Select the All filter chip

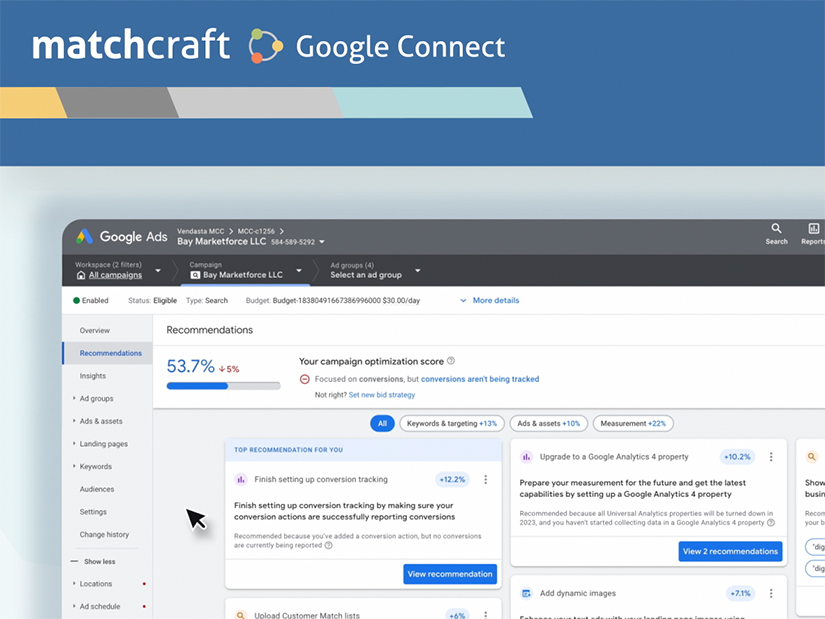pyautogui.click(x=383, y=423)
